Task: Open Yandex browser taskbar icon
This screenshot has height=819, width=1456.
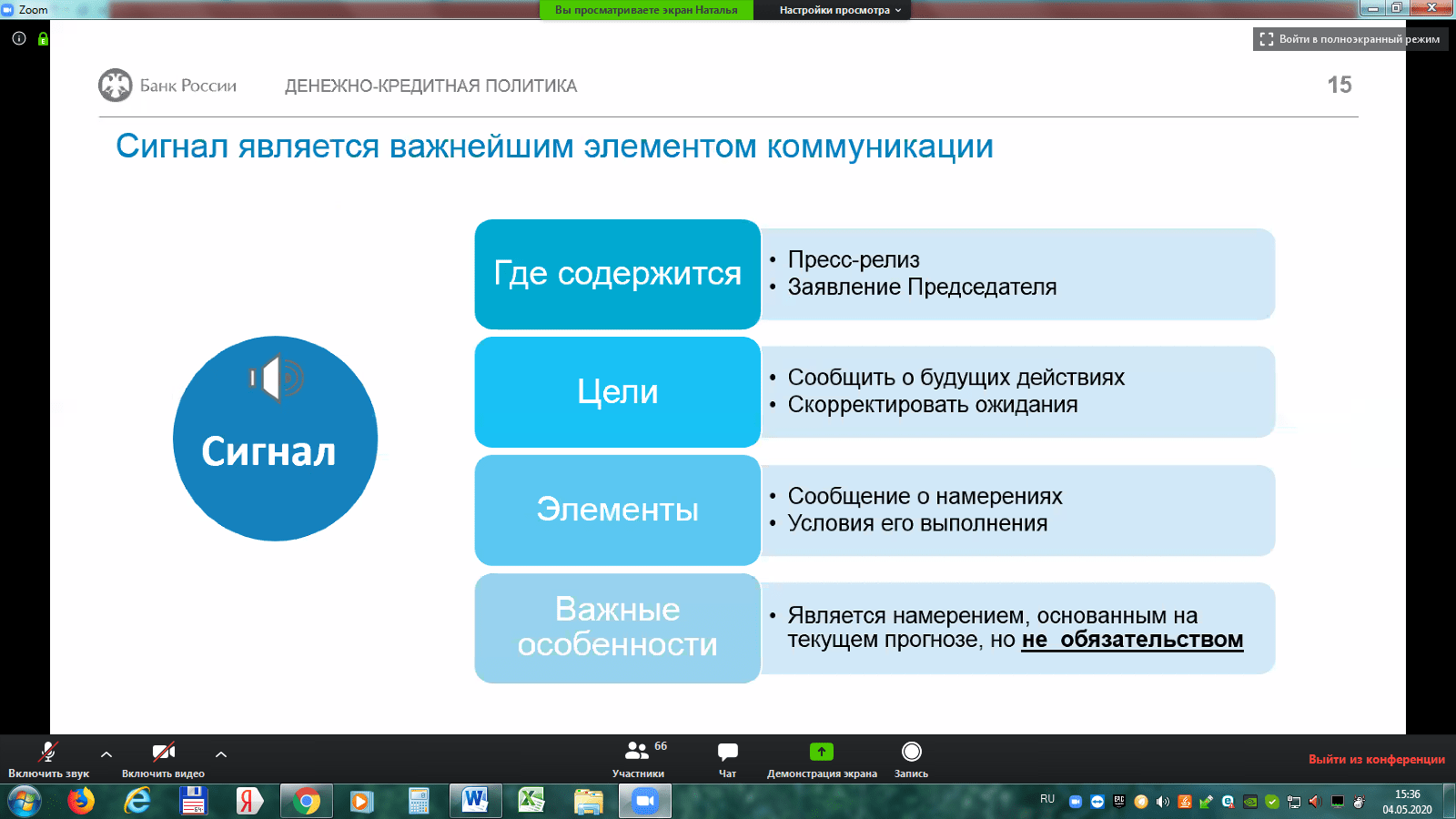Action: 249,801
